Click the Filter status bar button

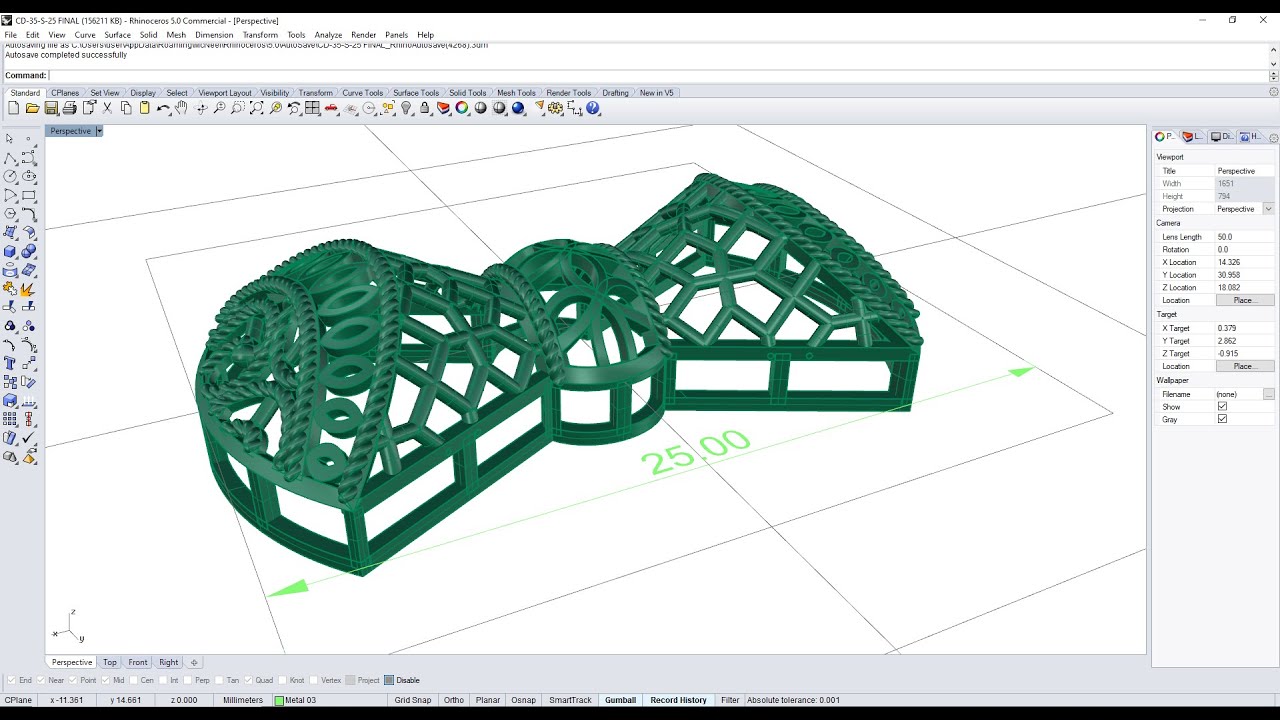click(730, 700)
